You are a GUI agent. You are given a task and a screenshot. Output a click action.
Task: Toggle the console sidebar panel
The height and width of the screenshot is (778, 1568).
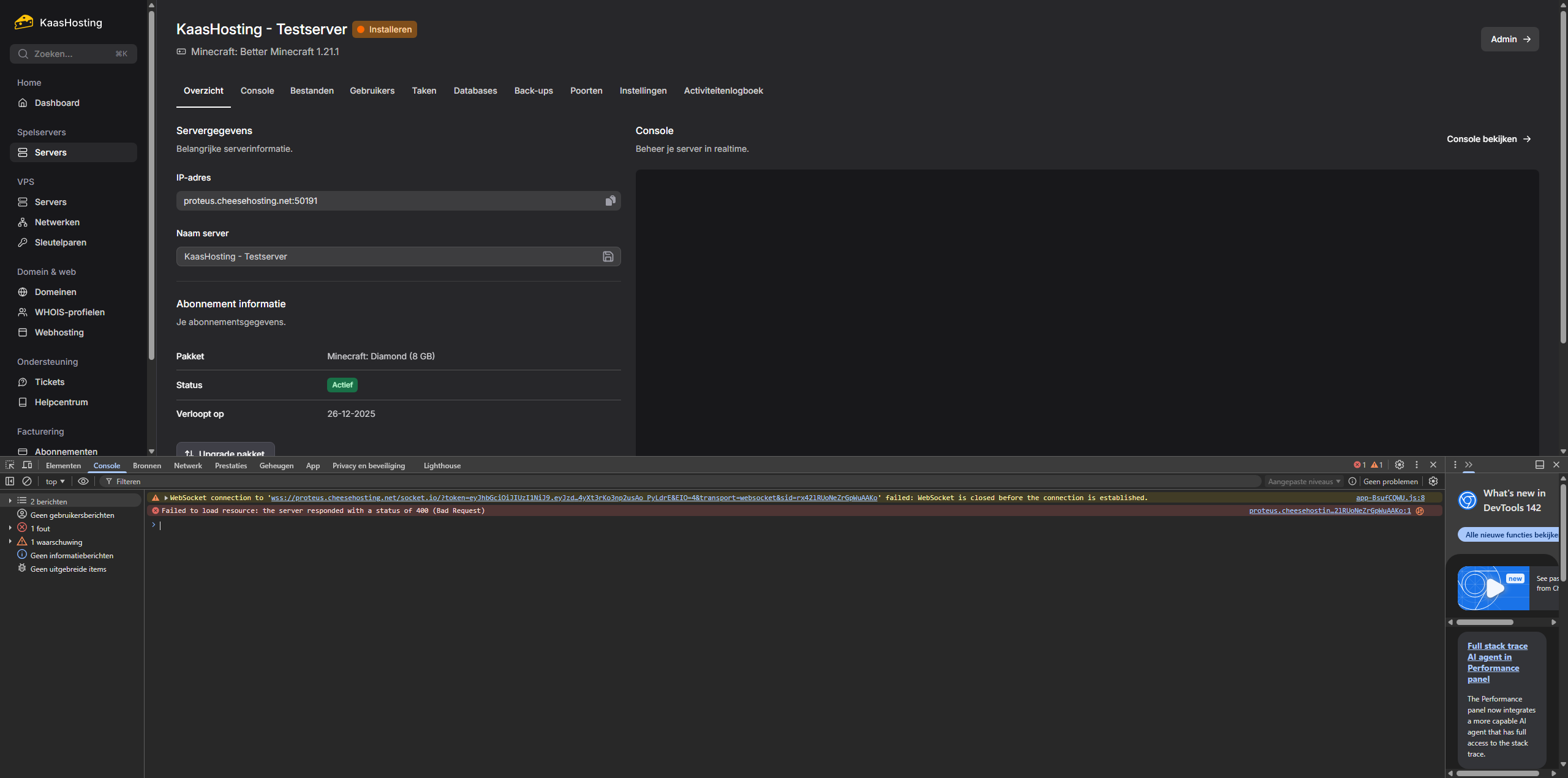tap(10, 481)
